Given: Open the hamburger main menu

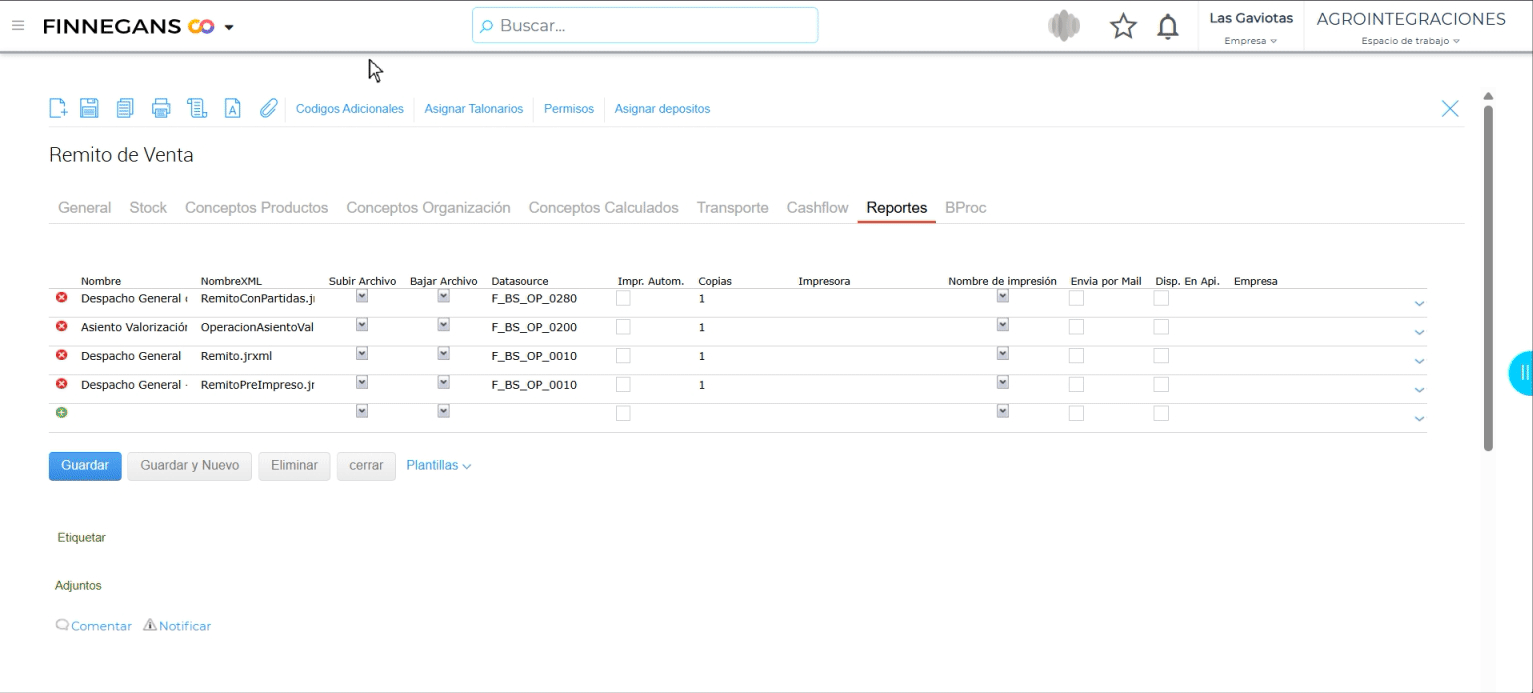Looking at the screenshot, I should coord(18,26).
